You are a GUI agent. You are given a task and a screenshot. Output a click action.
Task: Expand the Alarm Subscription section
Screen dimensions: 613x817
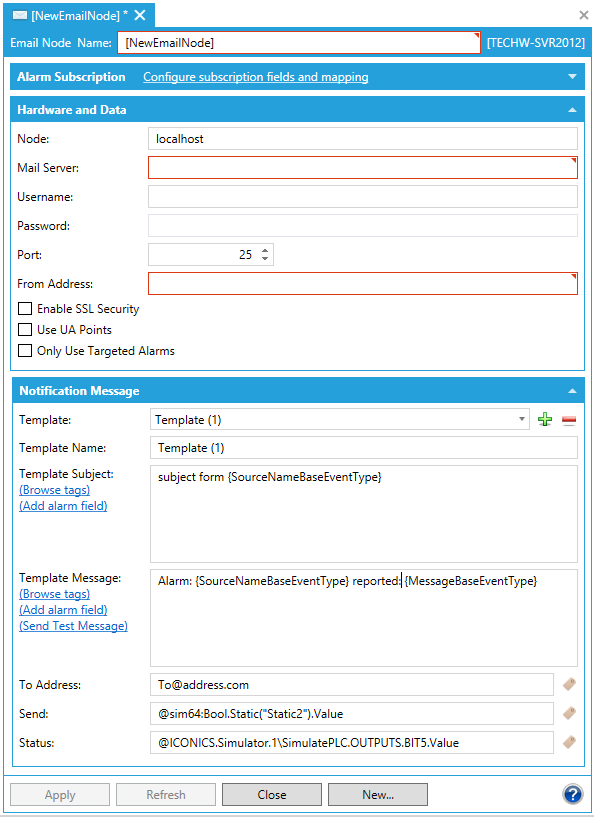coord(572,77)
